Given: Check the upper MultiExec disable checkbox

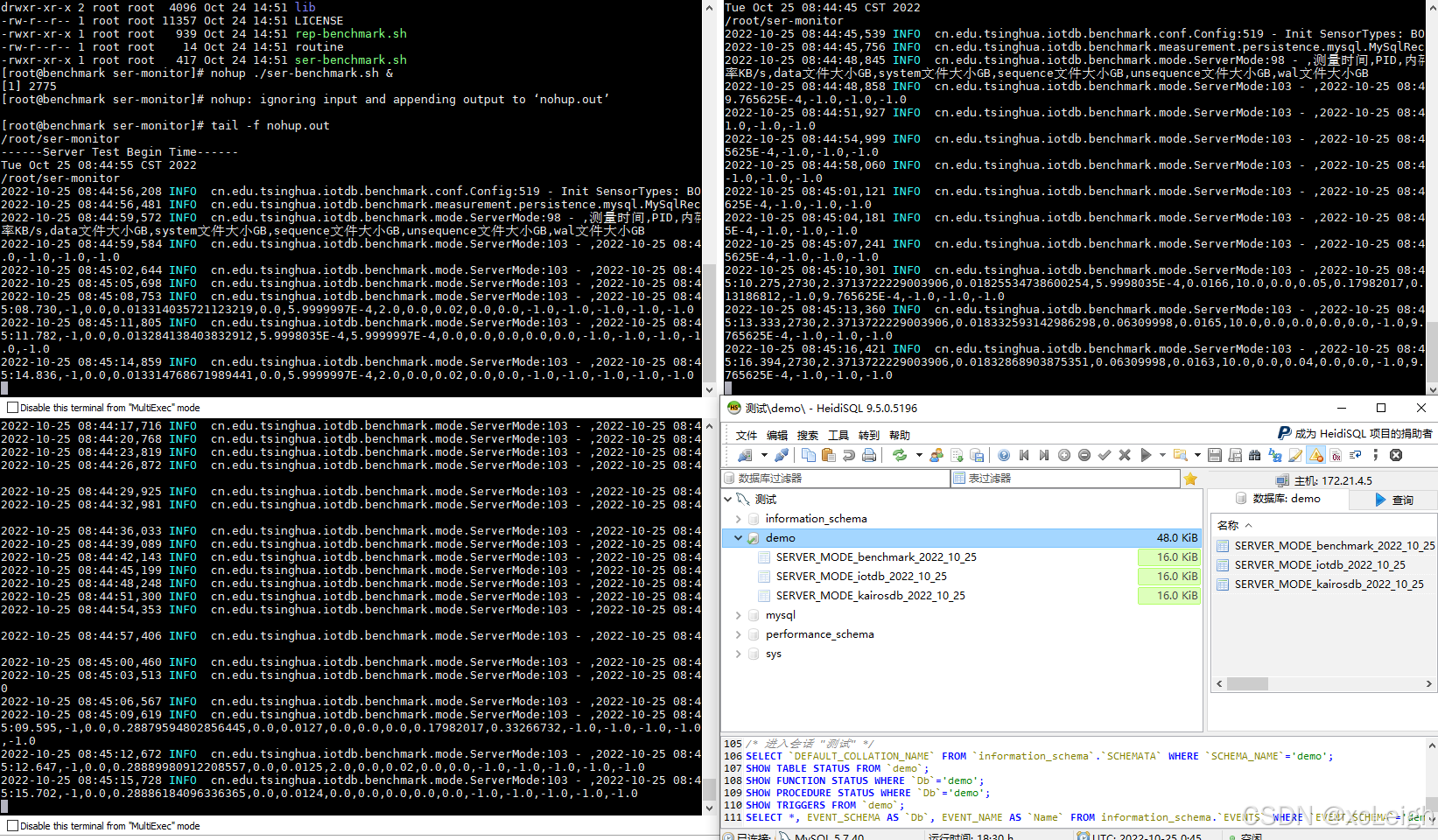Looking at the screenshot, I should (12, 408).
